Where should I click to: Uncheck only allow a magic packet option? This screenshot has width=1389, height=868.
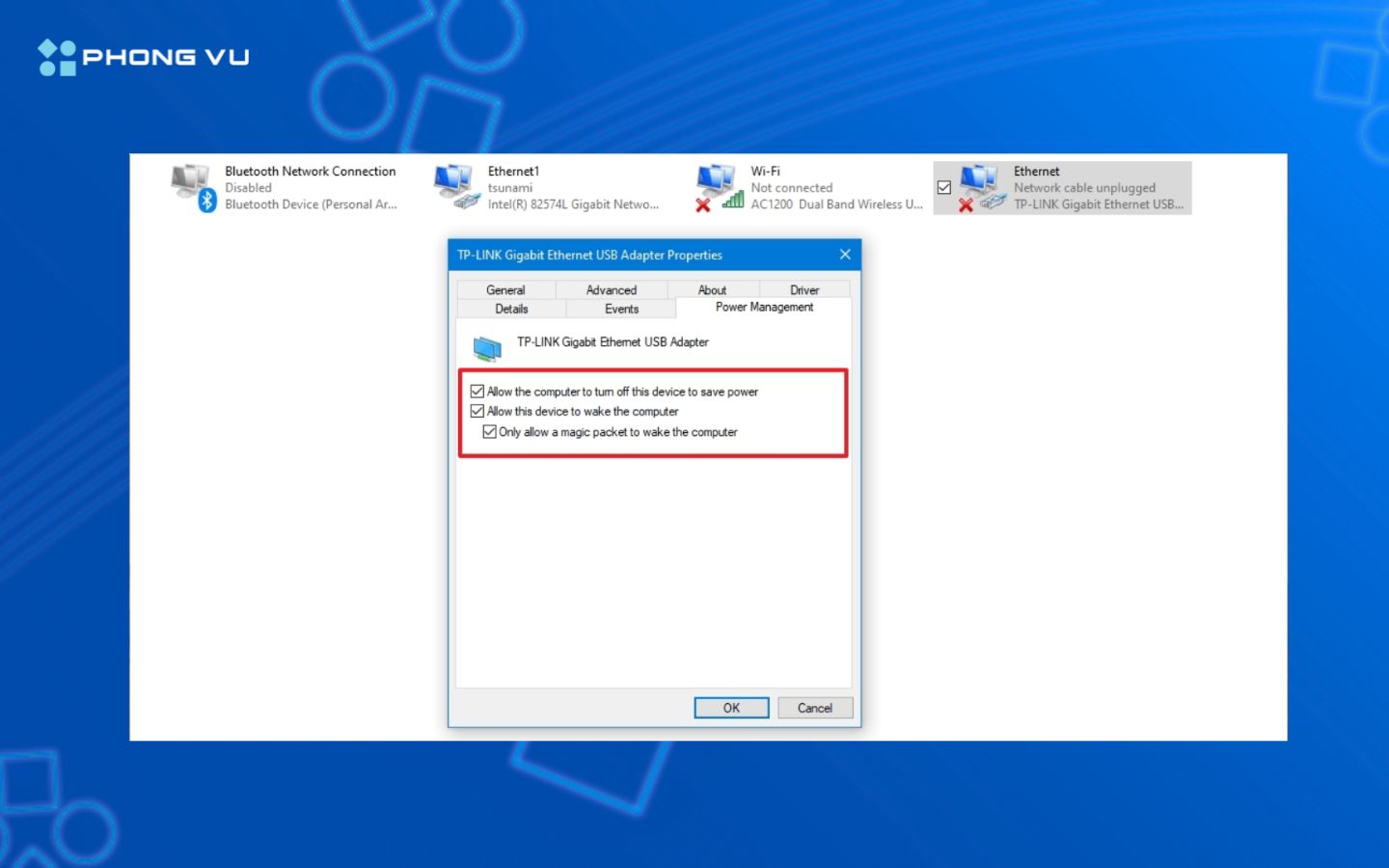point(490,432)
